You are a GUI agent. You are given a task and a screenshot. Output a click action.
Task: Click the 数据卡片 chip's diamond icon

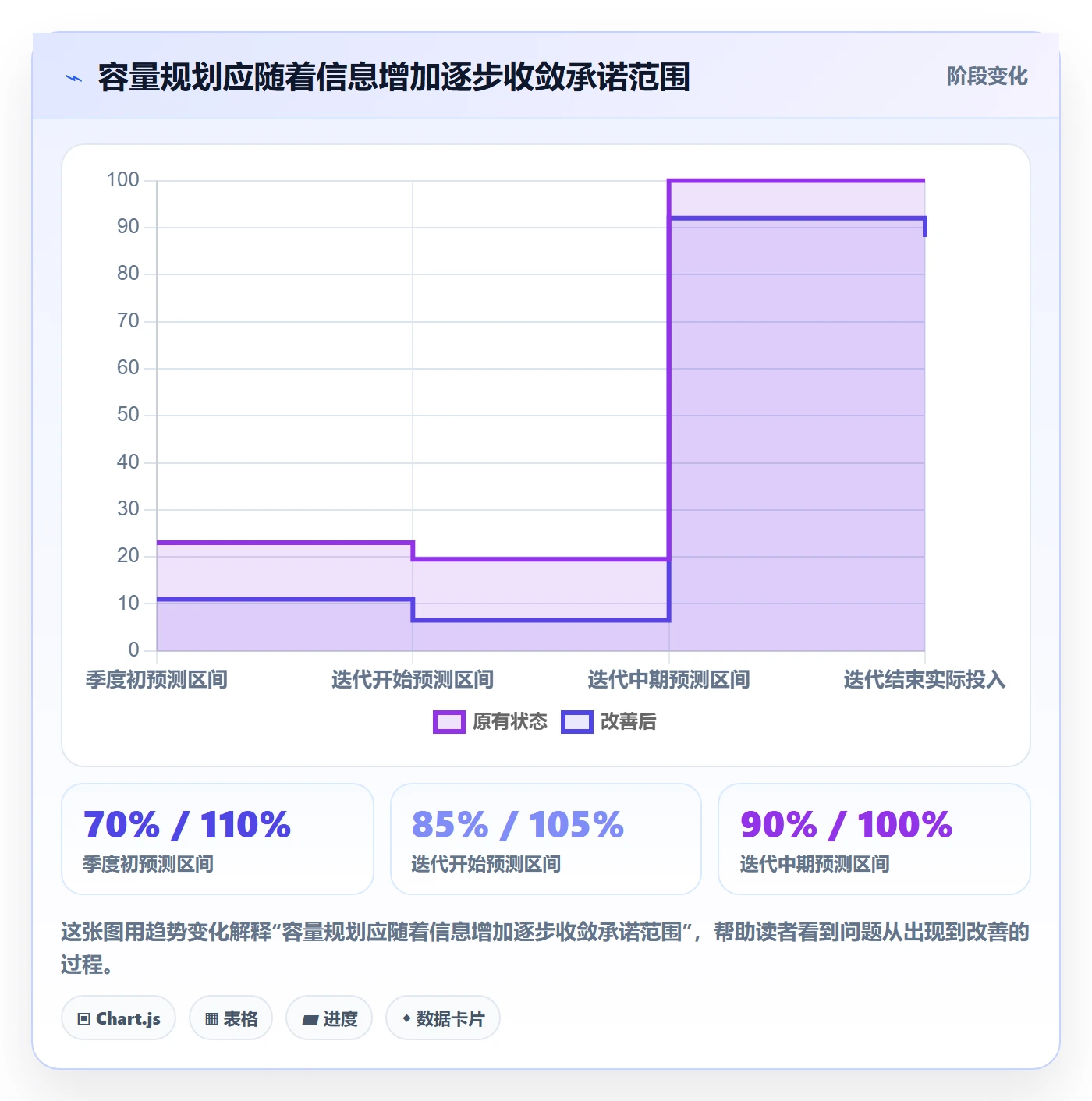point(406,1018)
